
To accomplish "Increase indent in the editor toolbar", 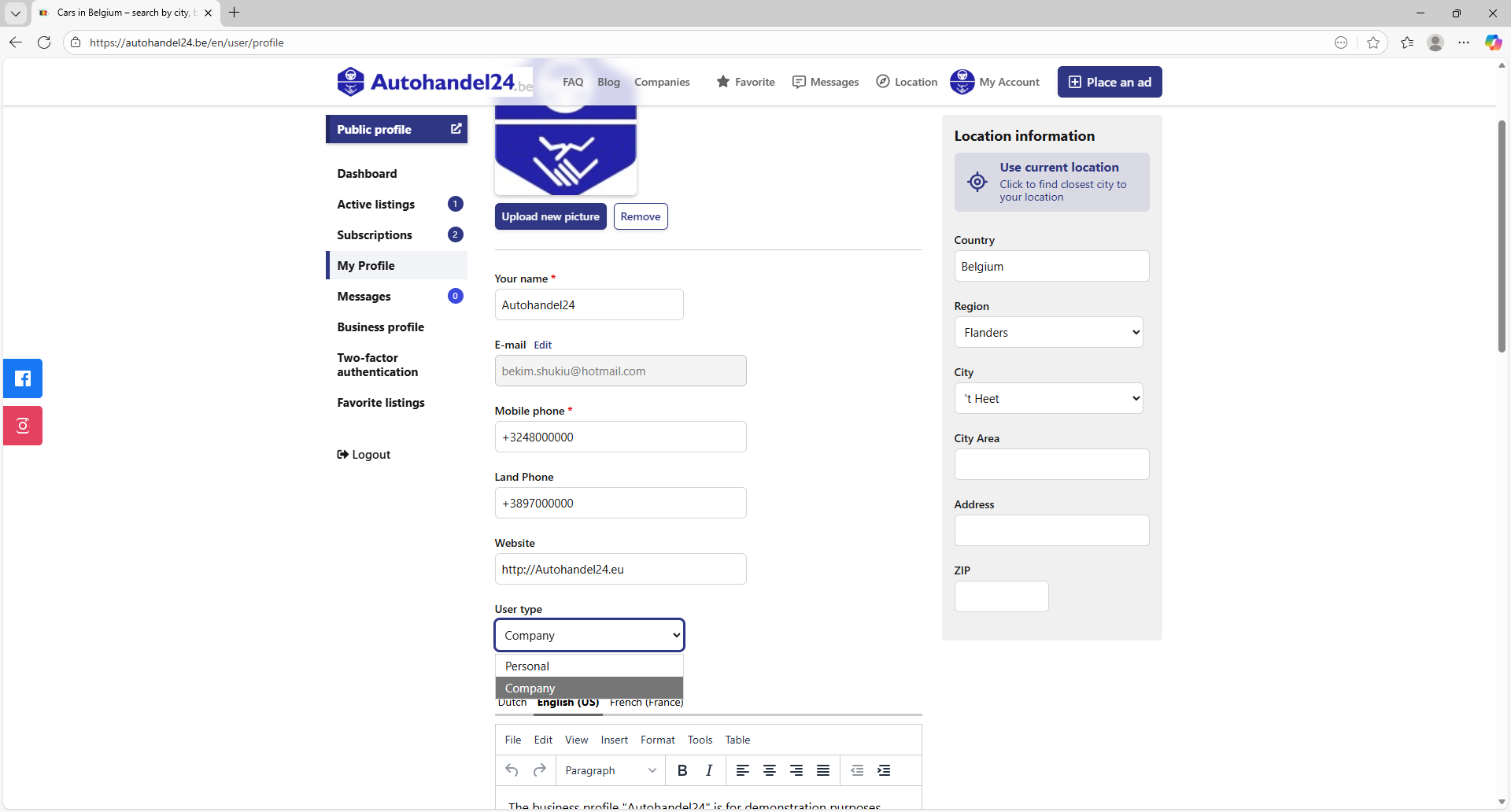I will [x=884, y=770].
